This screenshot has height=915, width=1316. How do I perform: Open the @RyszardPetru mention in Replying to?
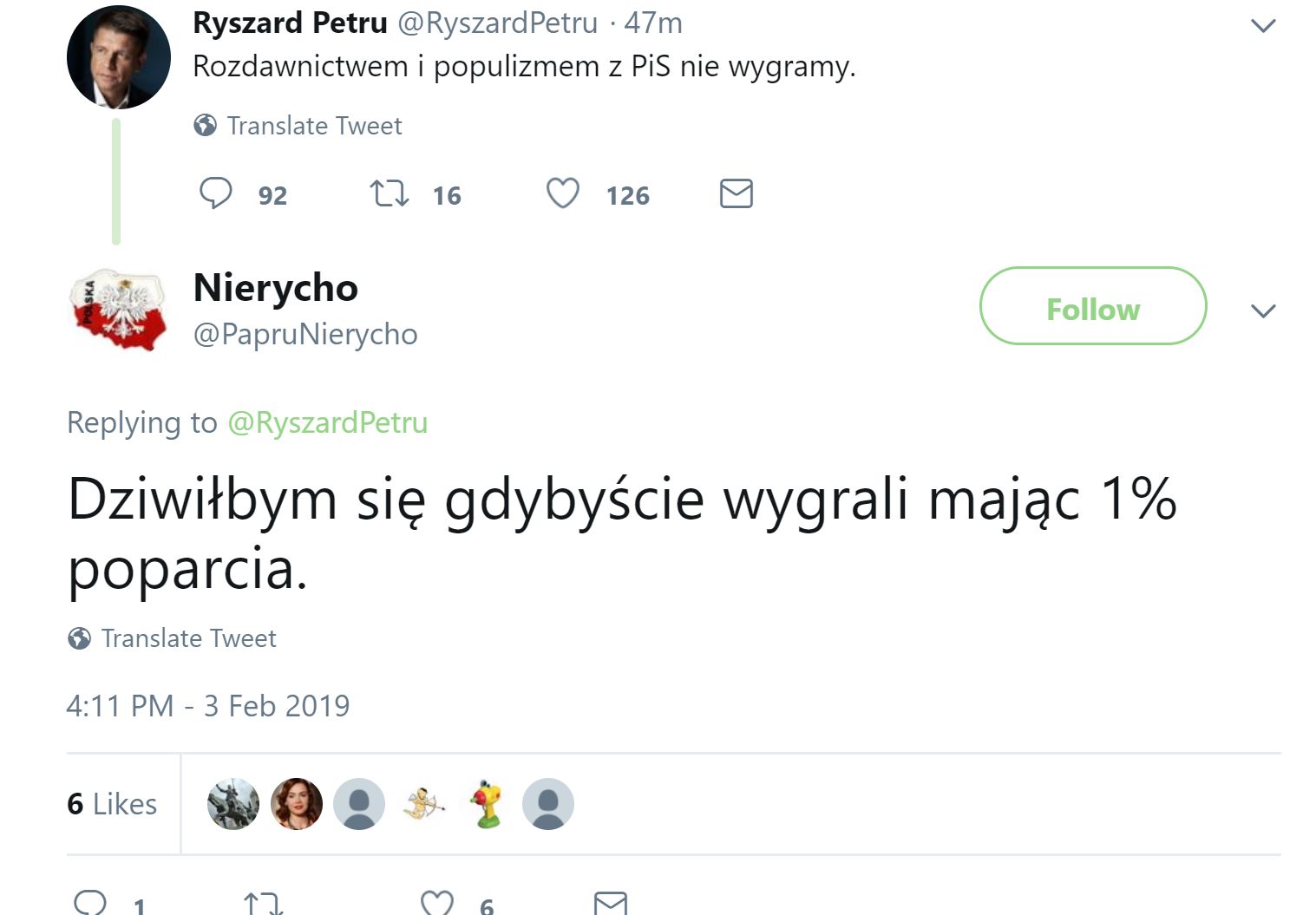[x=328, y=422]
